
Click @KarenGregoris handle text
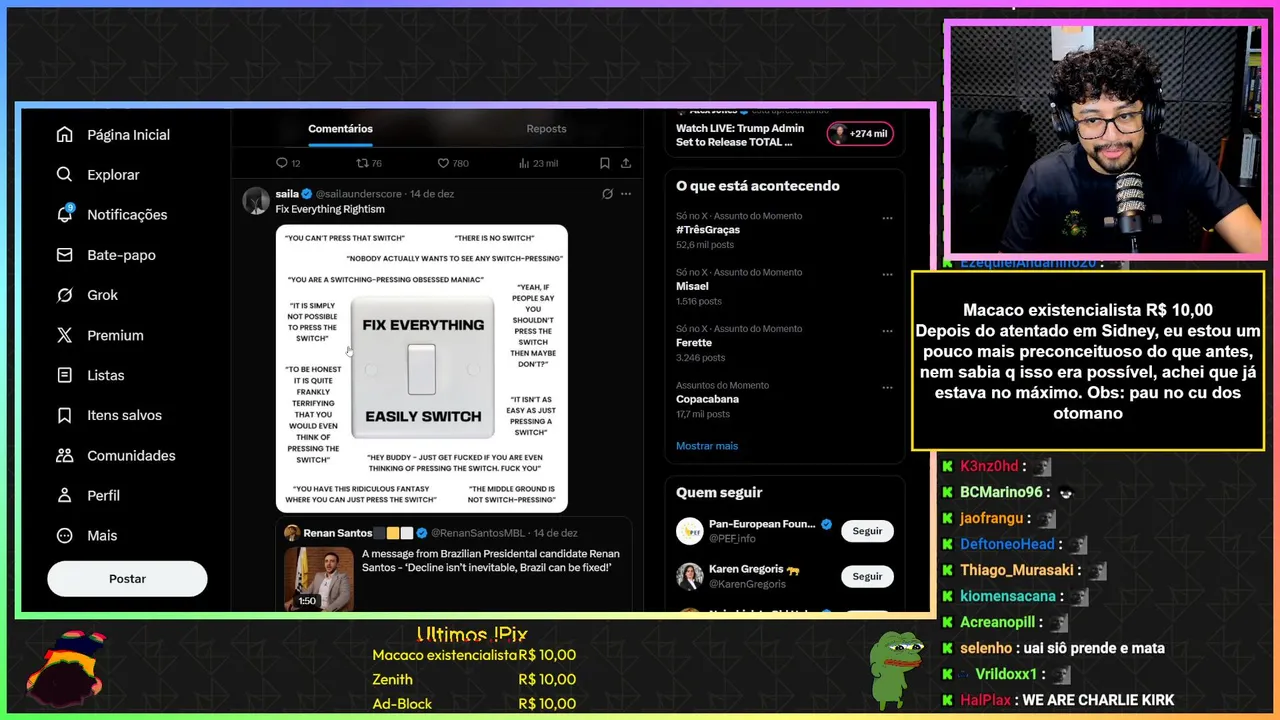pos(747,585)
